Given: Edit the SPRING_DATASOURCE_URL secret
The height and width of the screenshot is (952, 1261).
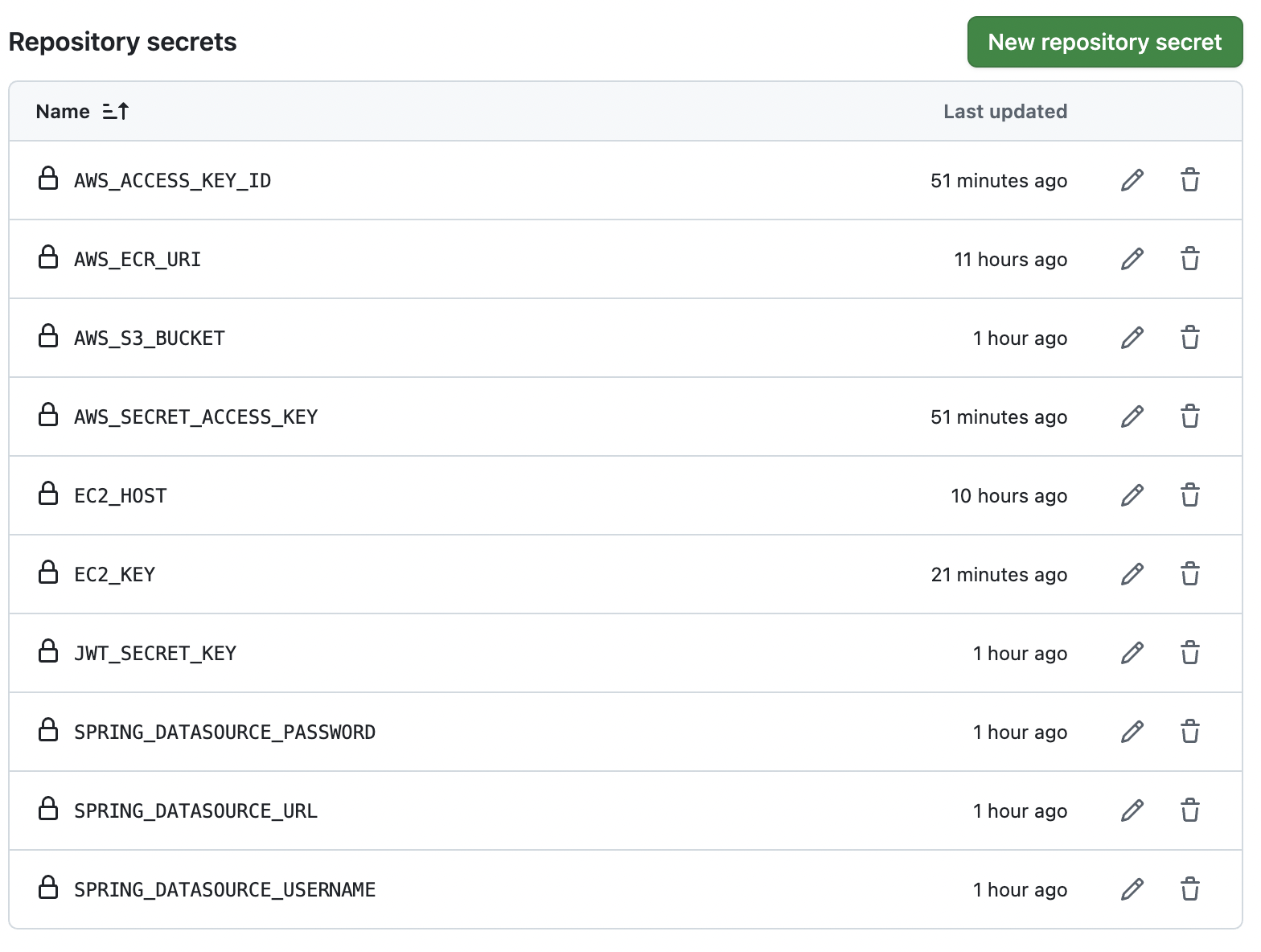Looking at the screenshot, I should [1132, 810].
